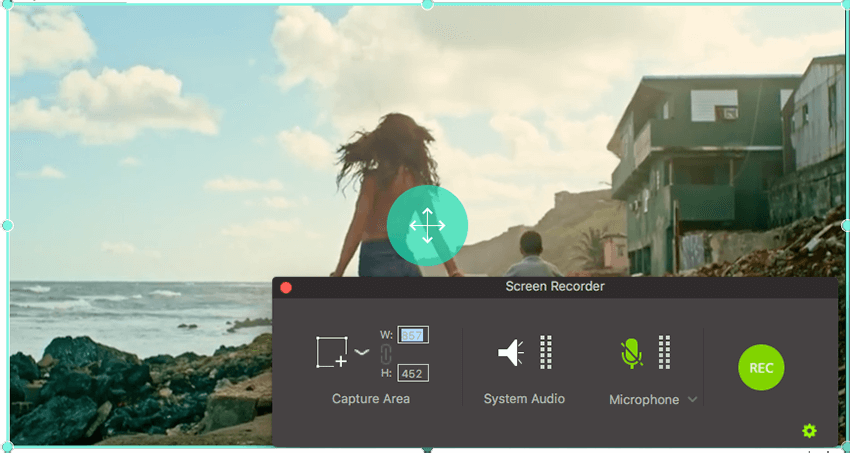Click the top-left corner resize handle
Screen dimensions: 850x453
point(7,5)
